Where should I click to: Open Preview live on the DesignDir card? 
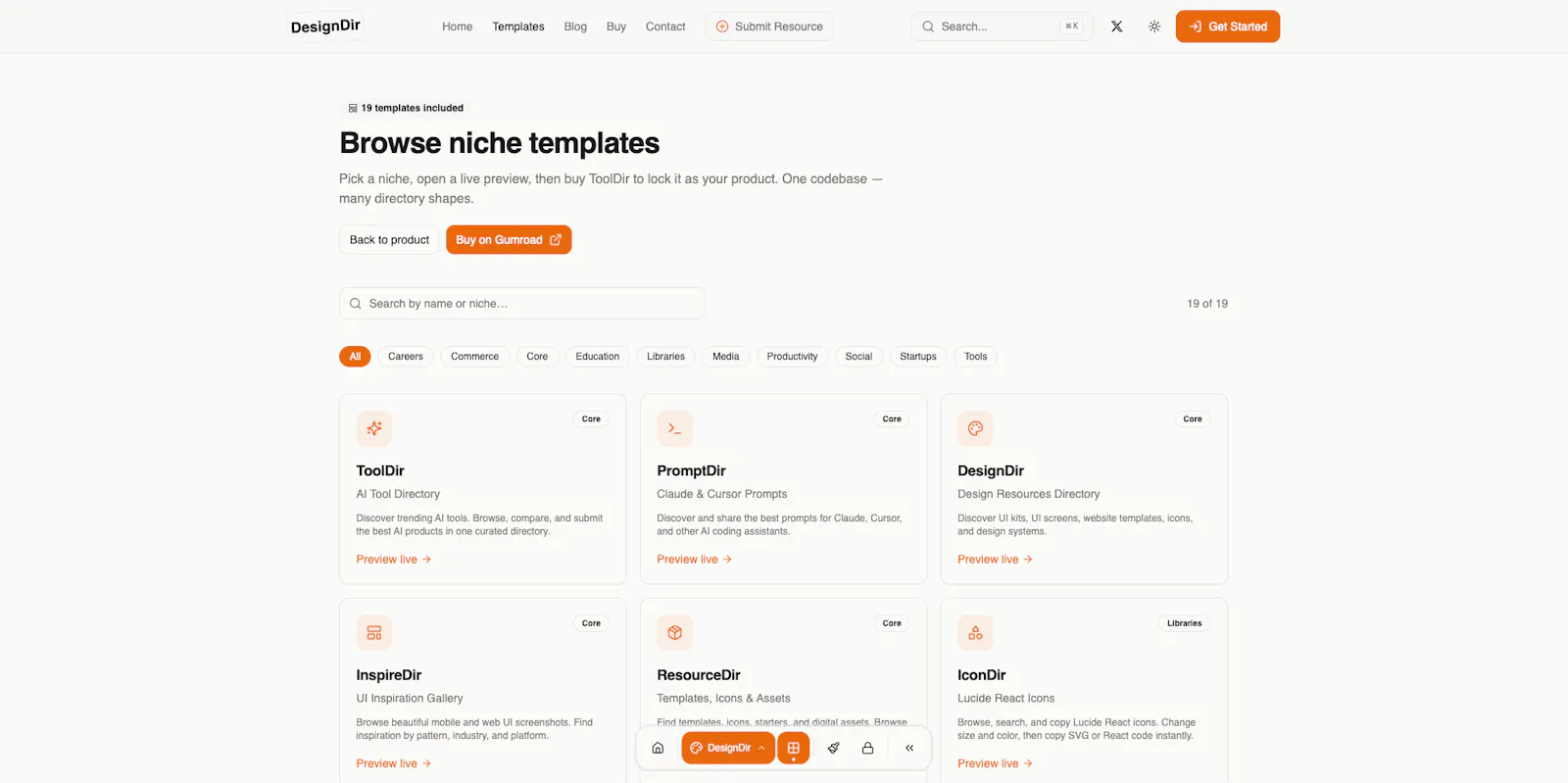point(996,560)
